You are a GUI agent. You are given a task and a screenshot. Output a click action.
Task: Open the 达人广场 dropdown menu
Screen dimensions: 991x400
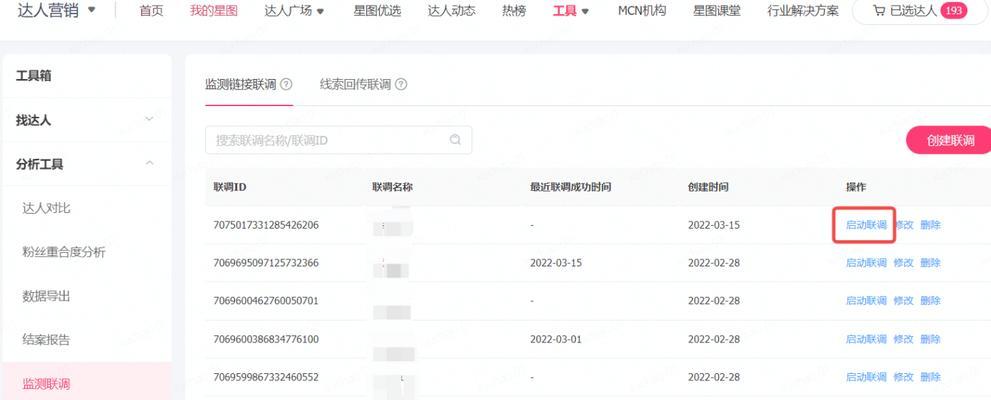click(x=294, y=11)
